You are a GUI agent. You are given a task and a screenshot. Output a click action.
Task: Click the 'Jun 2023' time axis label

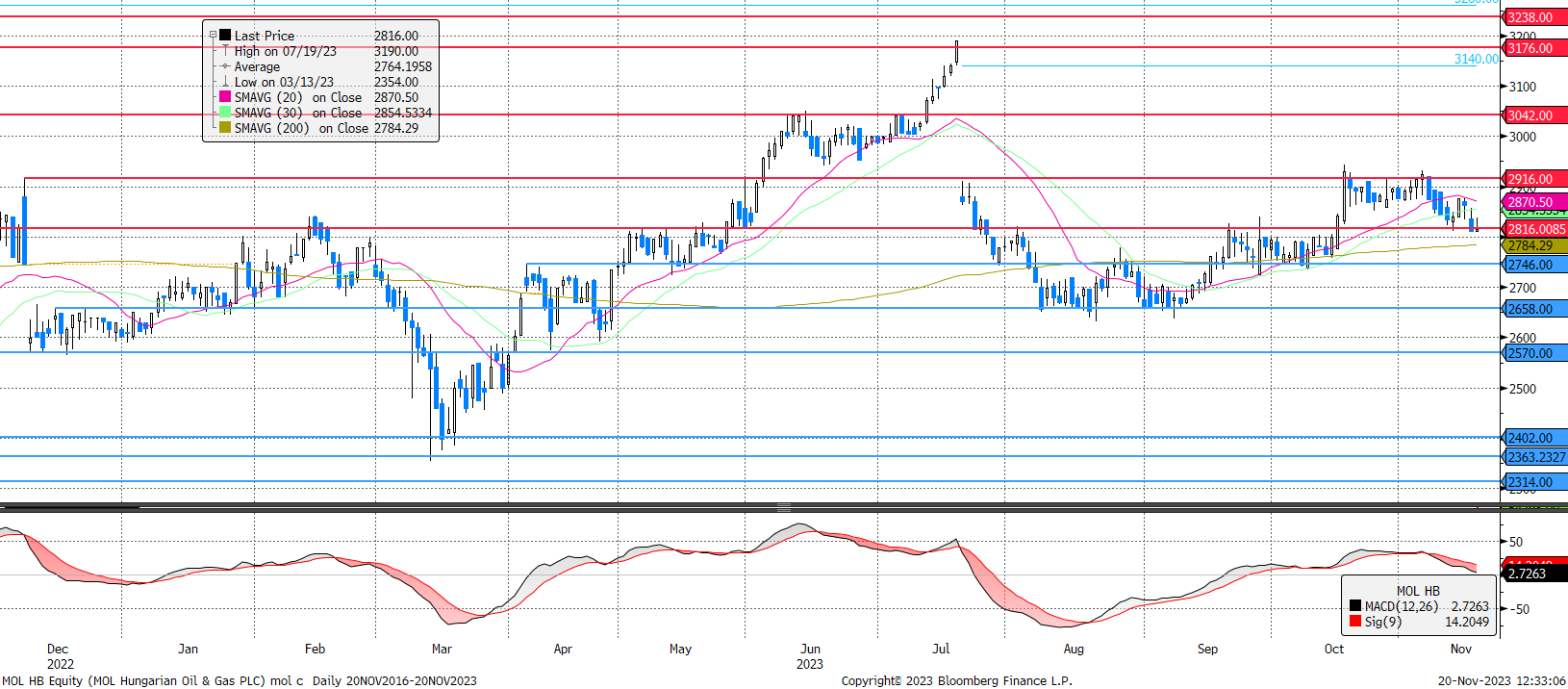click(x=810, y=656)
